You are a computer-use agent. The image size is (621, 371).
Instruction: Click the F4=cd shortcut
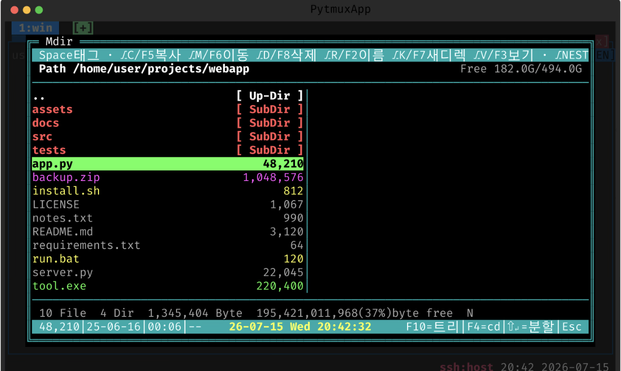(x=484, y=327)
